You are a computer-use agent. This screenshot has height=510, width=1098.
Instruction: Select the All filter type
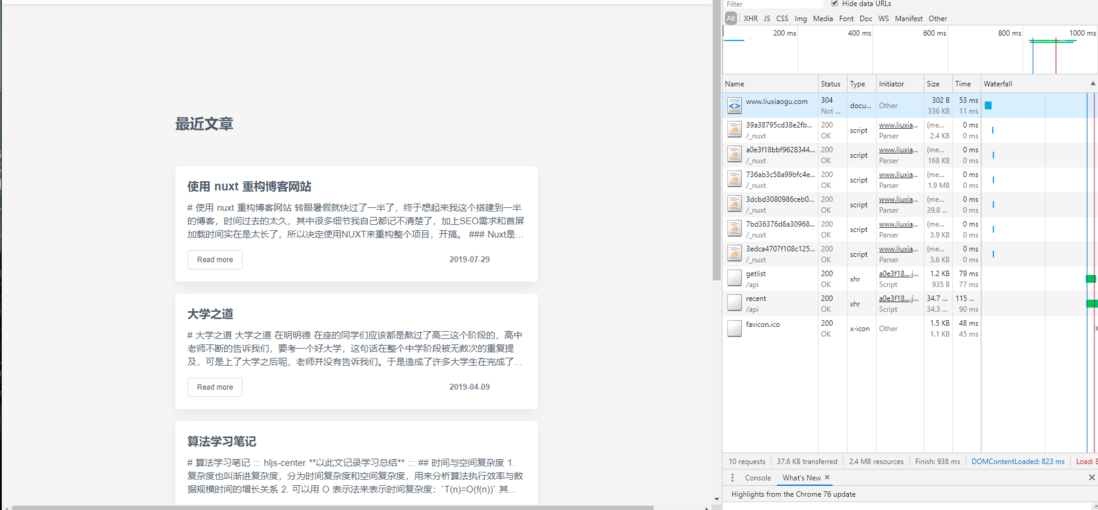(731, 18)
